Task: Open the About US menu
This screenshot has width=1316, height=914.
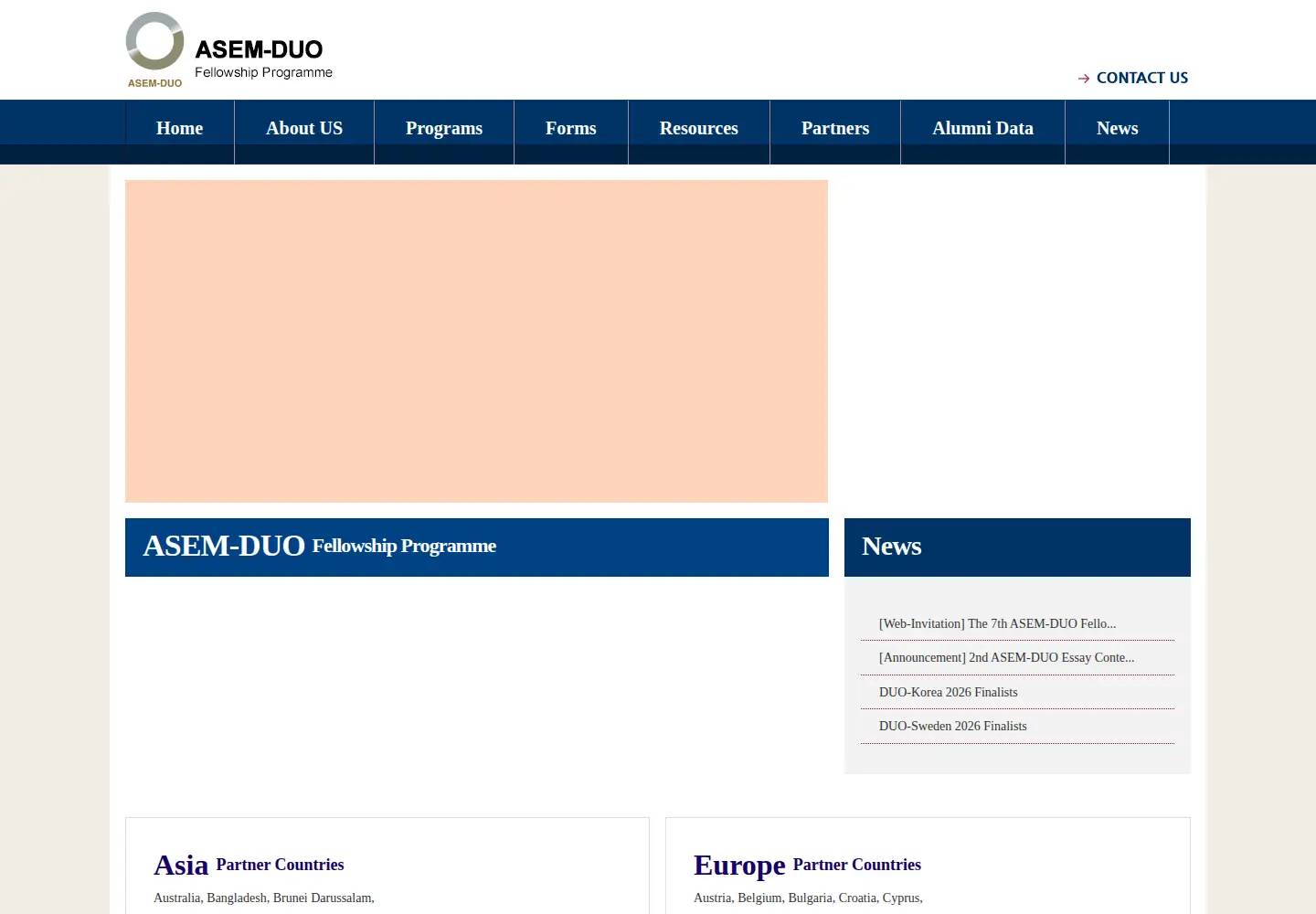Action: coord(304,129)
